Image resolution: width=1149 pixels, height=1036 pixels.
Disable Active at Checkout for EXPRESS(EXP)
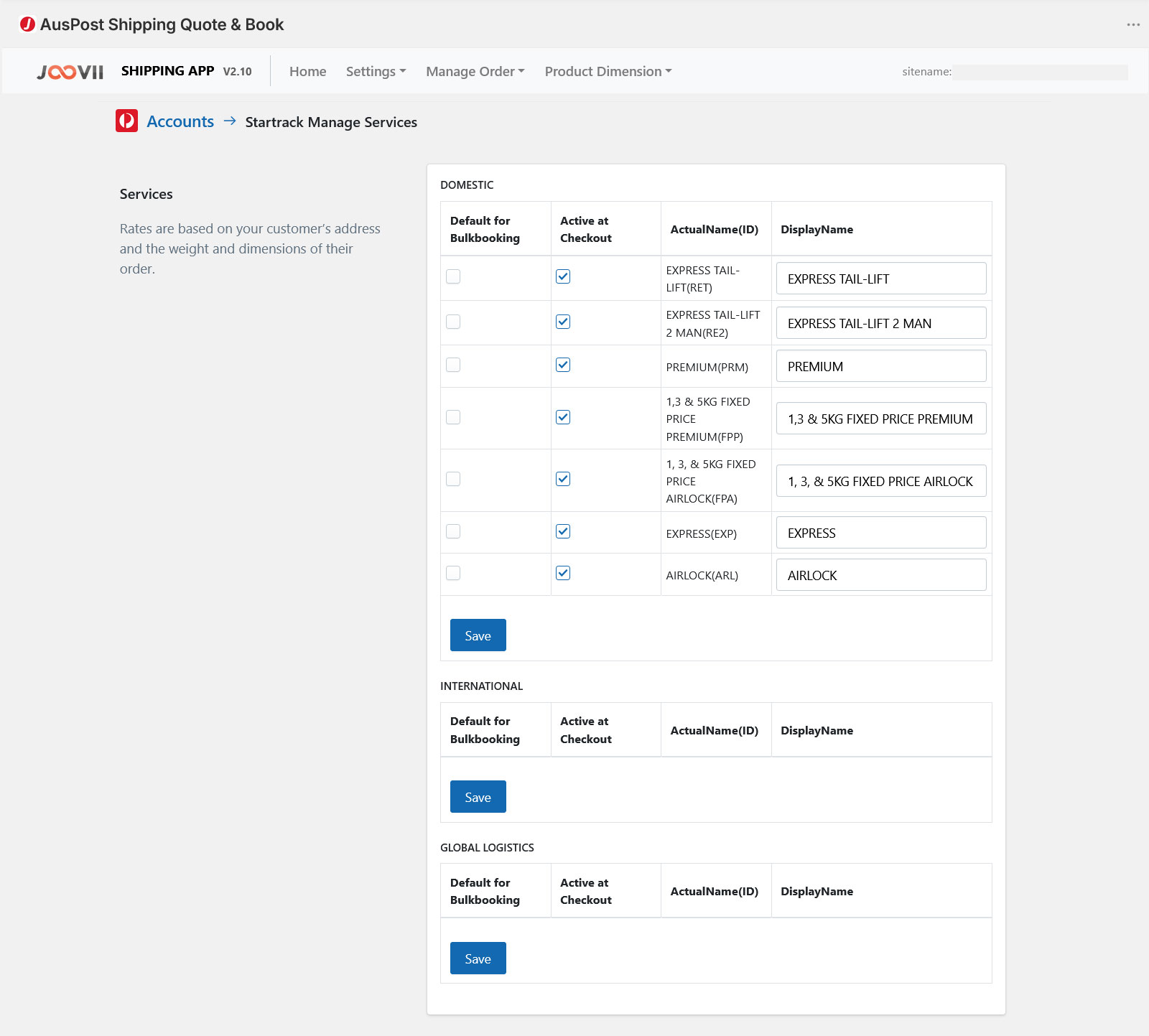pyautogui.click(x=563, y=531)
